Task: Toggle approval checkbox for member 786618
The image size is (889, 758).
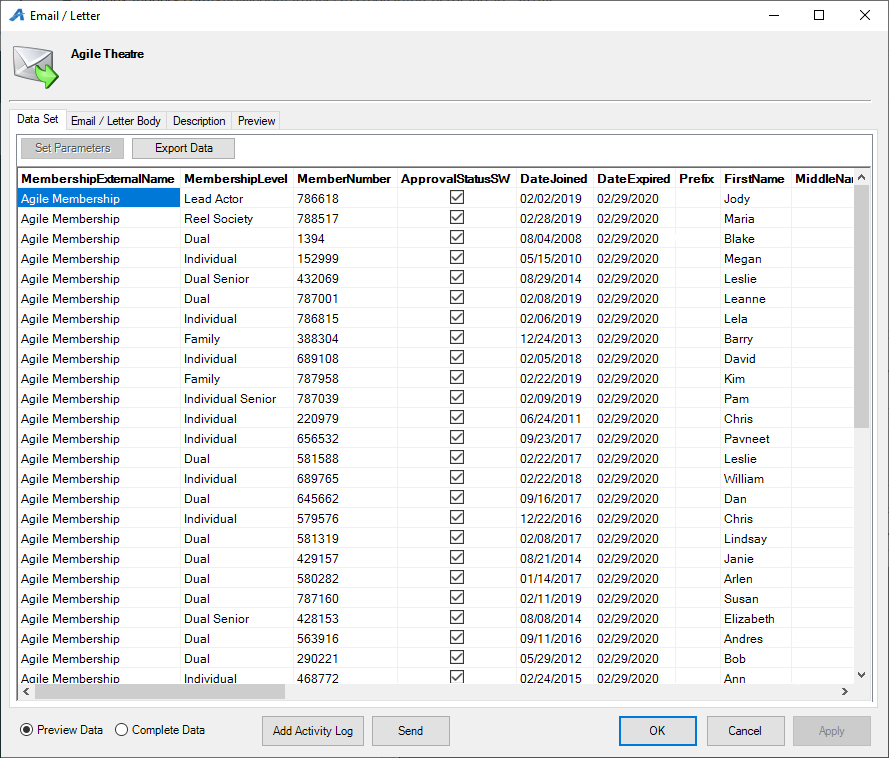Action: click(457, 197)
